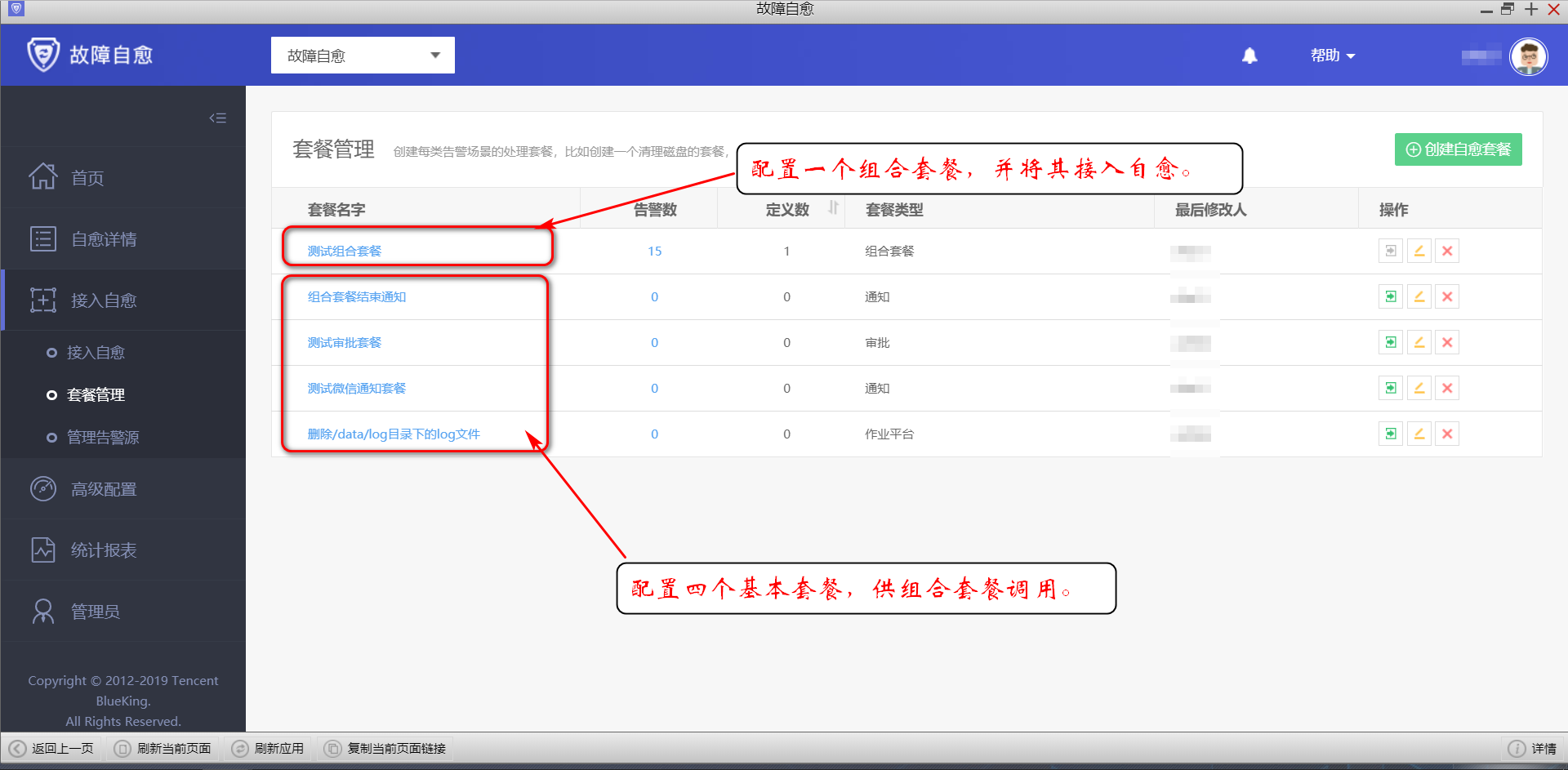
Task: Click the user avatar picture
Action: [x=1529, y=56]
